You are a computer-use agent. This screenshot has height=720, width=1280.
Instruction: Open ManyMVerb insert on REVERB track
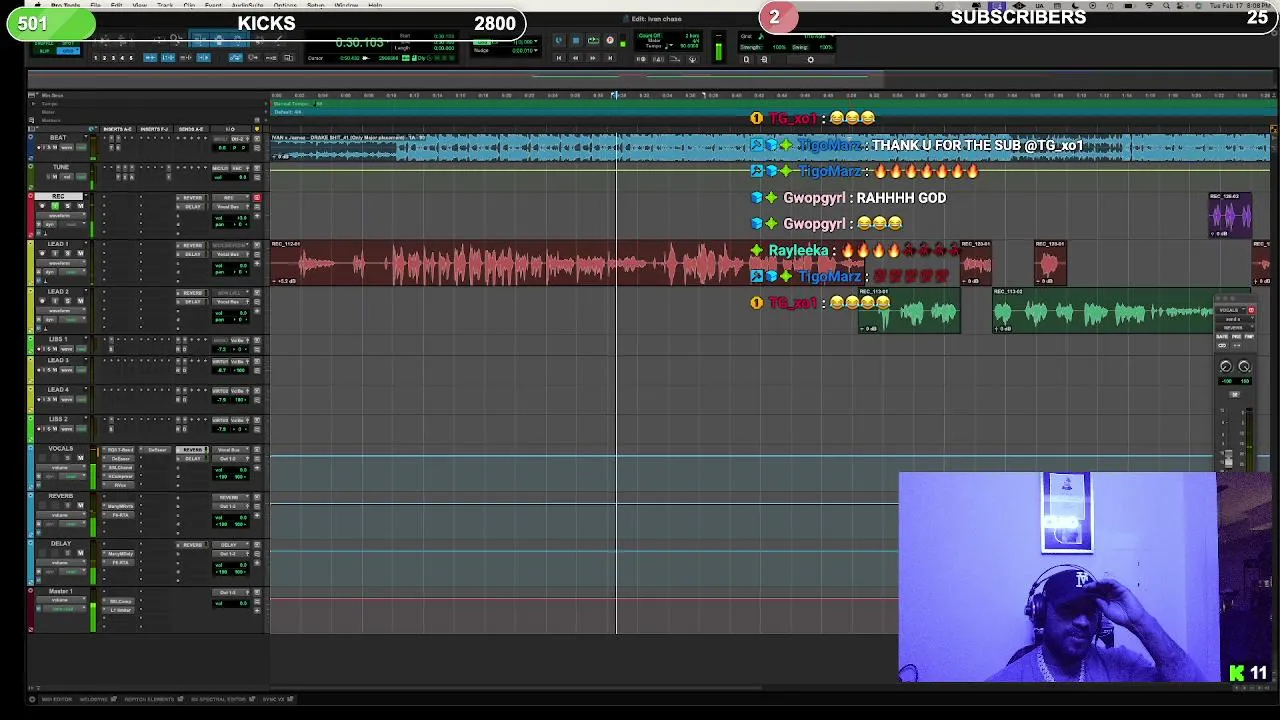click(118, 506)
